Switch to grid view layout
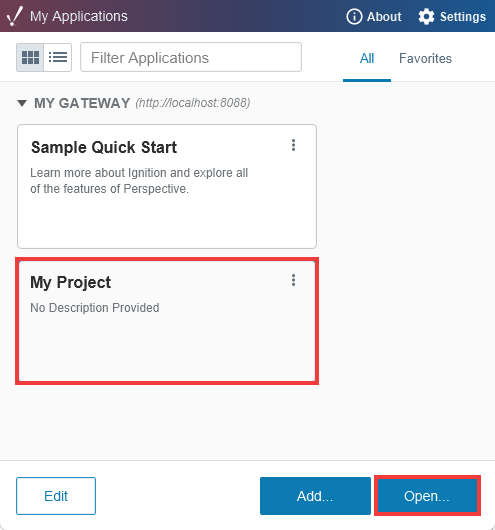 [x=30, y=57]
